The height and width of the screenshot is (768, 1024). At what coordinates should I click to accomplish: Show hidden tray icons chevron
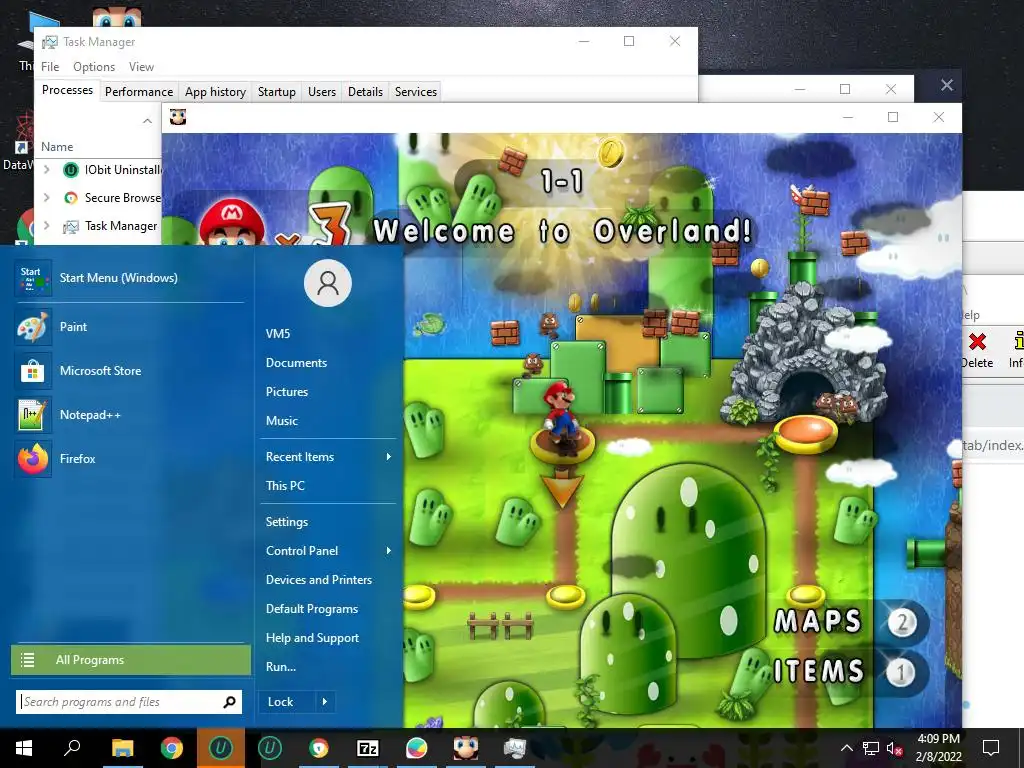(846, 748)
